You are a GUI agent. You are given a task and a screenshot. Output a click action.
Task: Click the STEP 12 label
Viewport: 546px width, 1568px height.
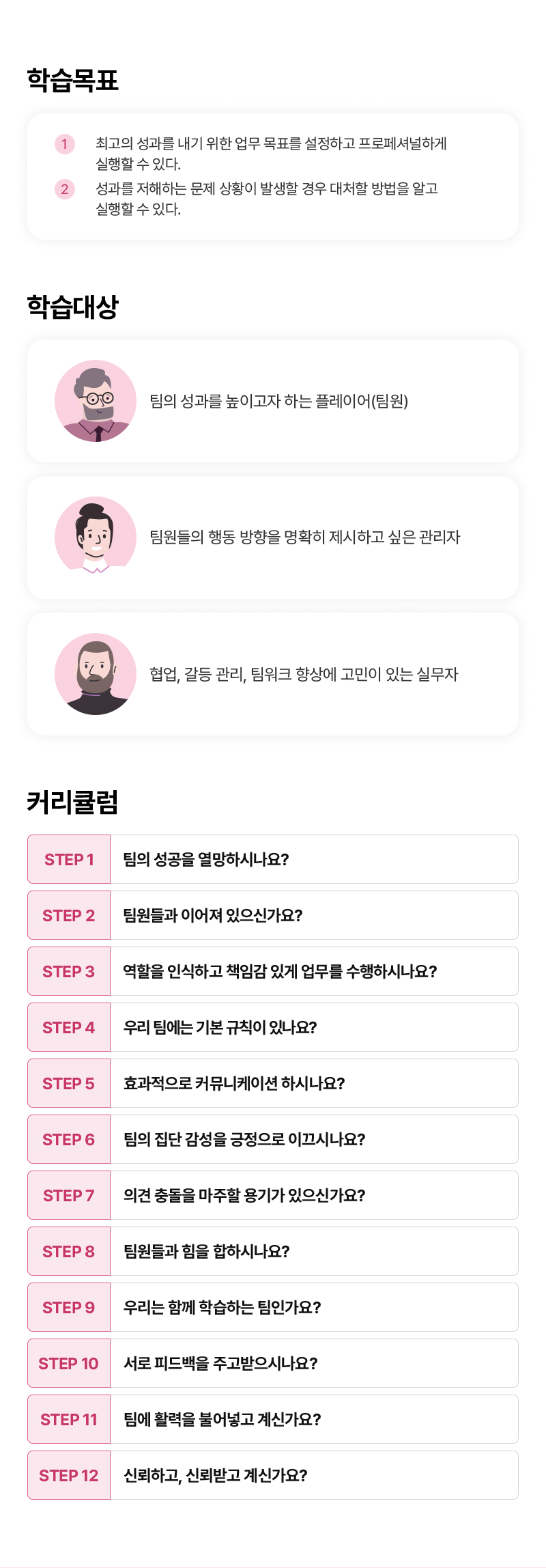pos(69,1475)
